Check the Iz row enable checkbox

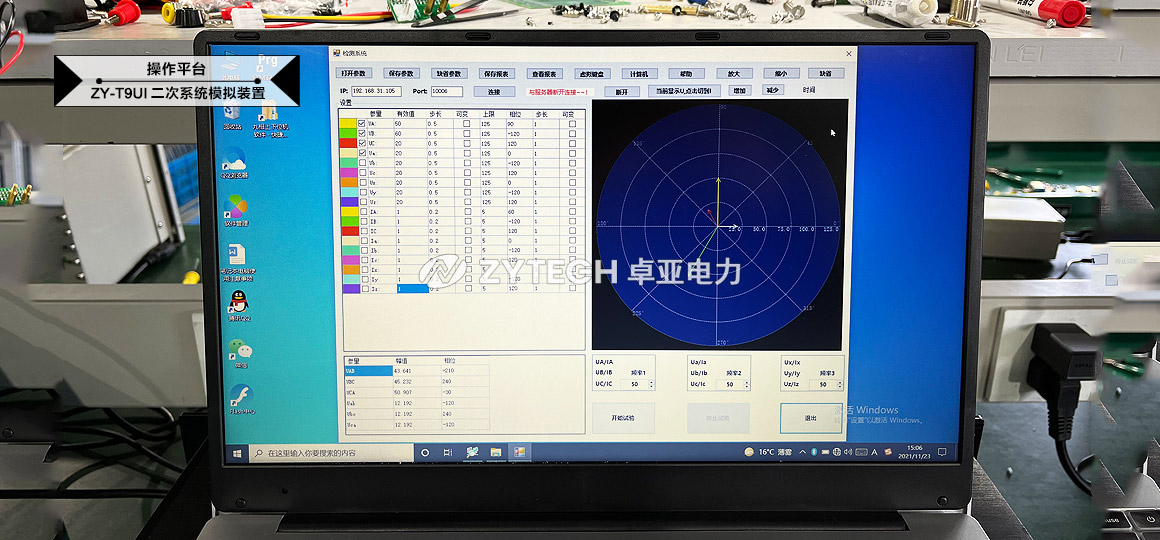click(x=363, y=289)
